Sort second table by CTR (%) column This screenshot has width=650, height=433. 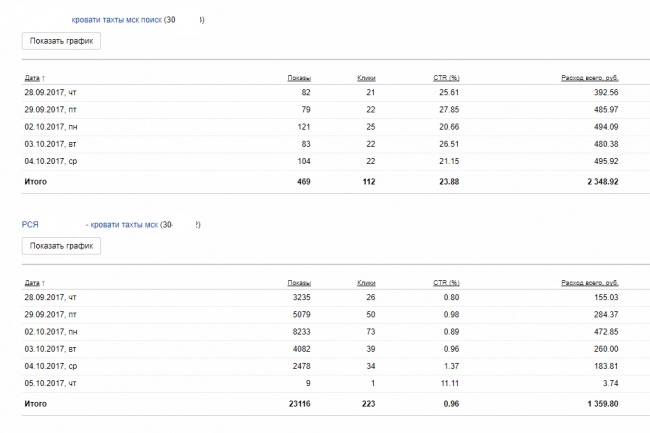(x=446, y=283)
